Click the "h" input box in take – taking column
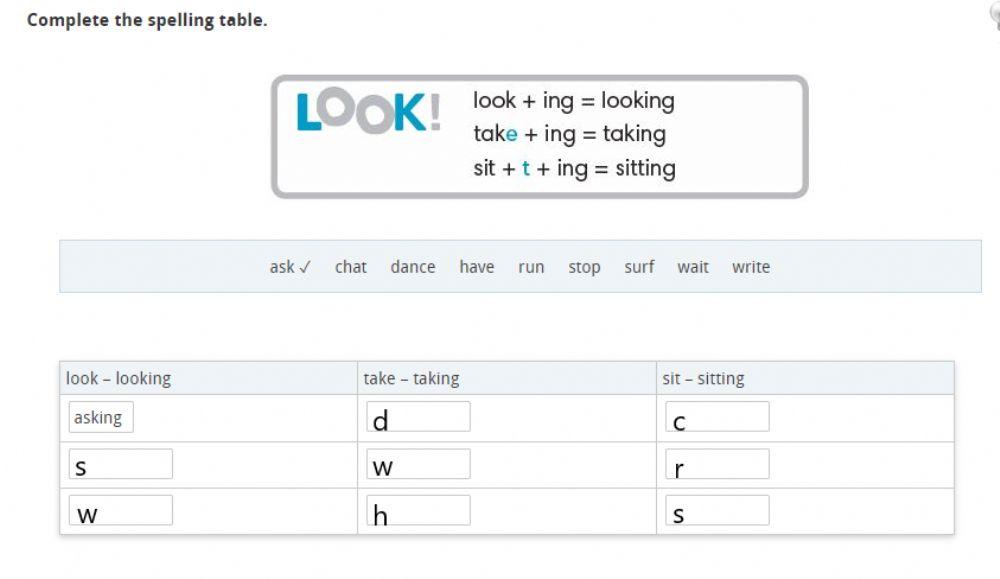This screenshot has height=579, width=1000. tap(418, 510)
